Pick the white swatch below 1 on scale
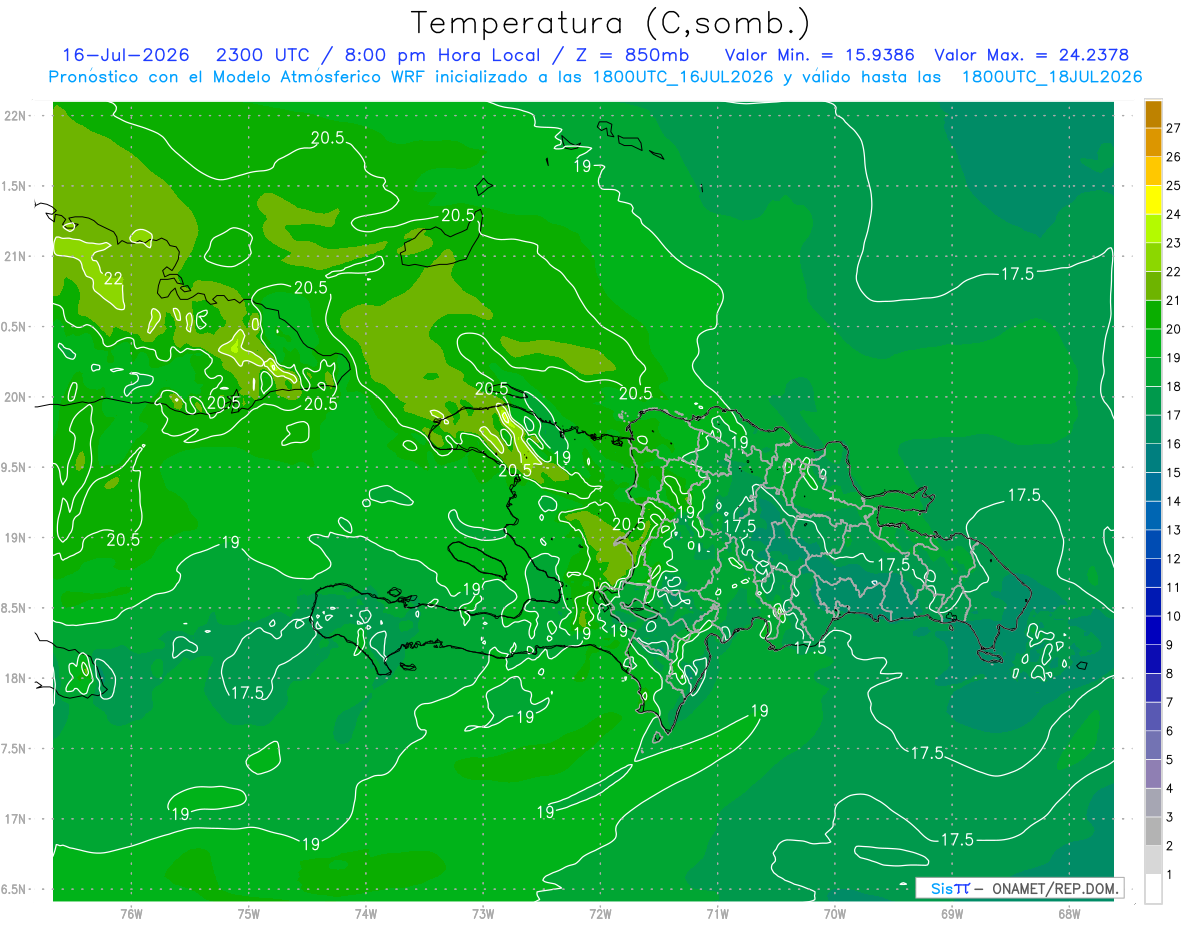Image resolution: width=1200 pixels, height=927 pixels. (1153, 888)
